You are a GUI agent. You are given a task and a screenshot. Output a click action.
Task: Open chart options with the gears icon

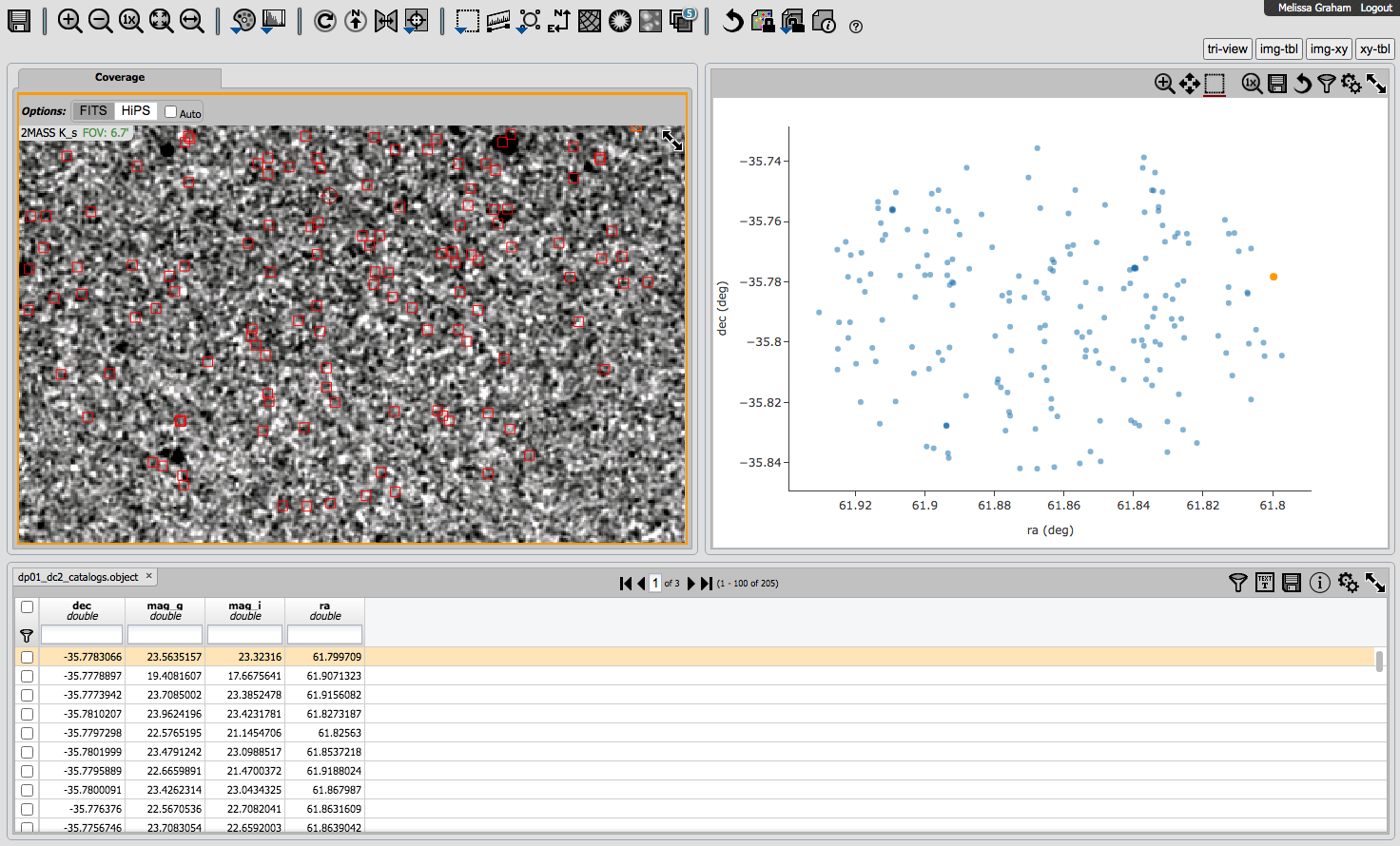(1351, 84)
